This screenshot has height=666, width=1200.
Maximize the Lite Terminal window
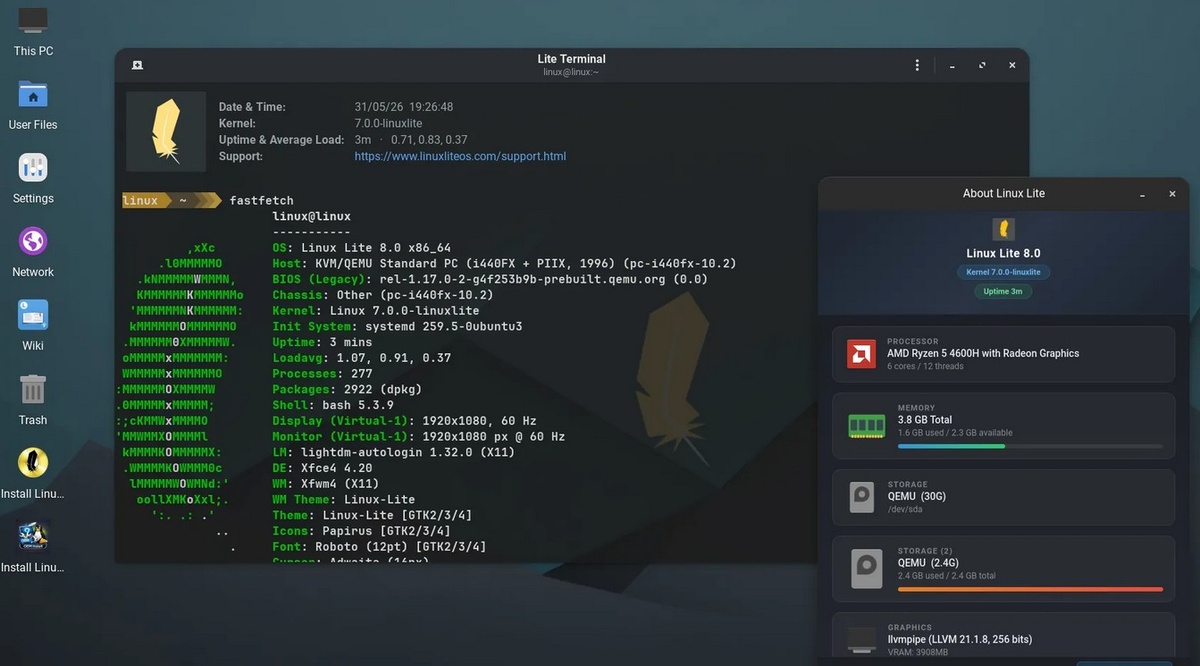(982, 65)
